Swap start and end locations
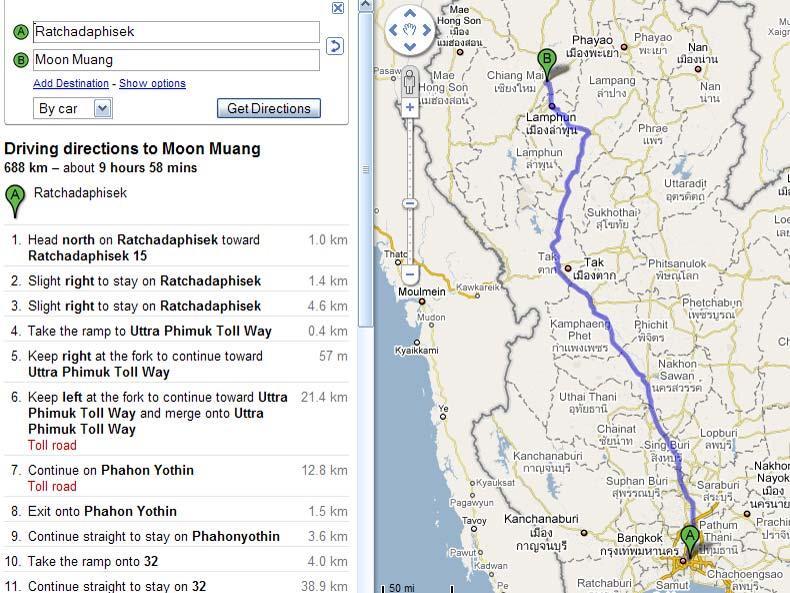 click(x=335, y=46)
